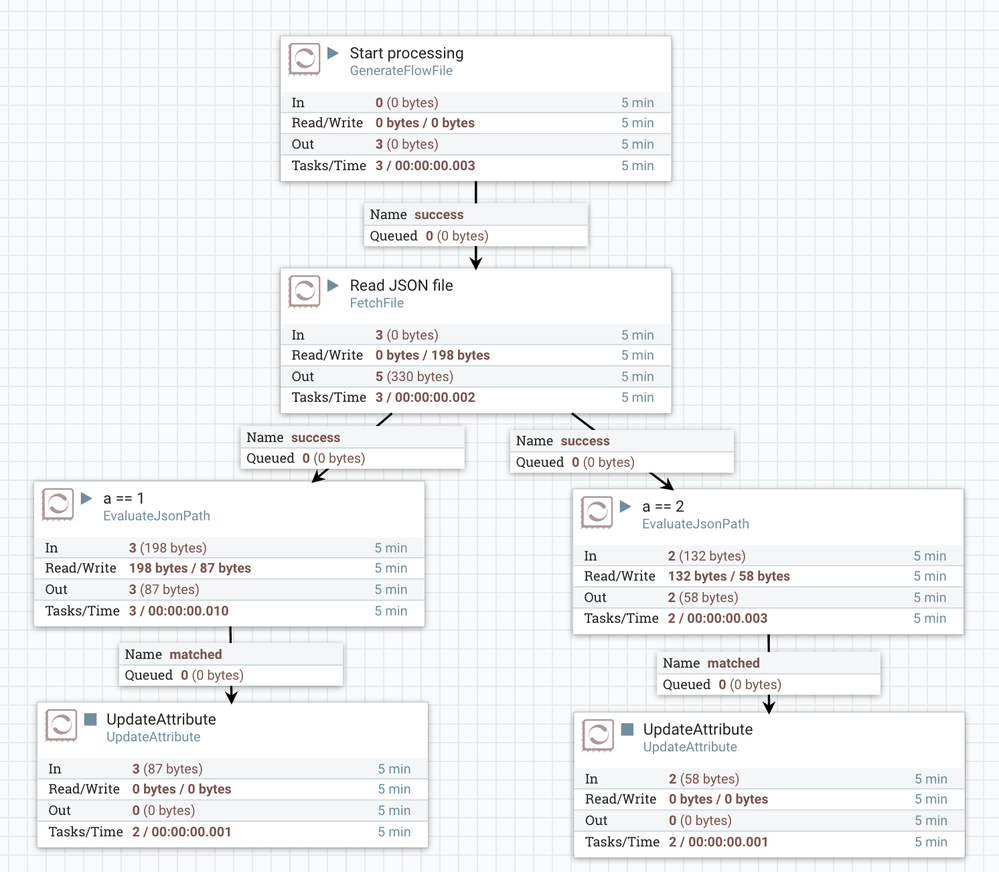Click the running triangle on Read JSON file
This screenshot has height=872, width=999.
click(334, 286)
